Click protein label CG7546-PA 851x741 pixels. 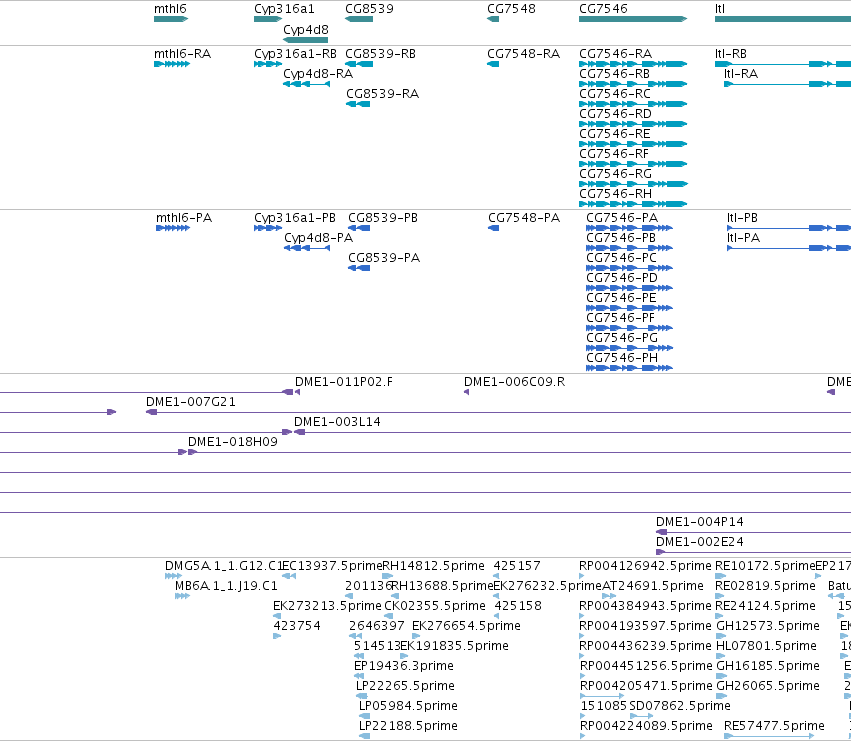622,218
